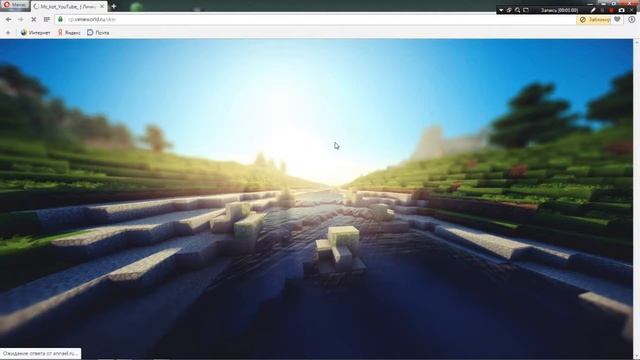Viewport: 640px width, 360px height.
Task: Take a screenshot with camera icon
Action: pyautogui.click(x=621, y=10)
